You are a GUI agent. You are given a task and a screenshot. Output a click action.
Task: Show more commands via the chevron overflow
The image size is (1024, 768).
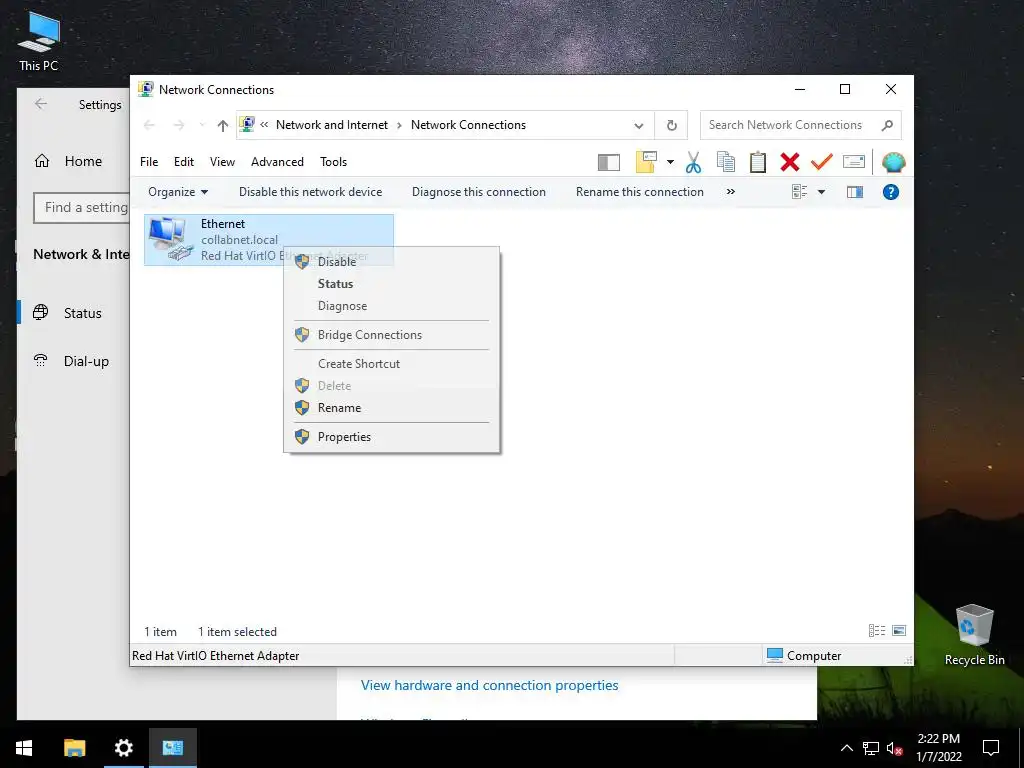point(731,192)
